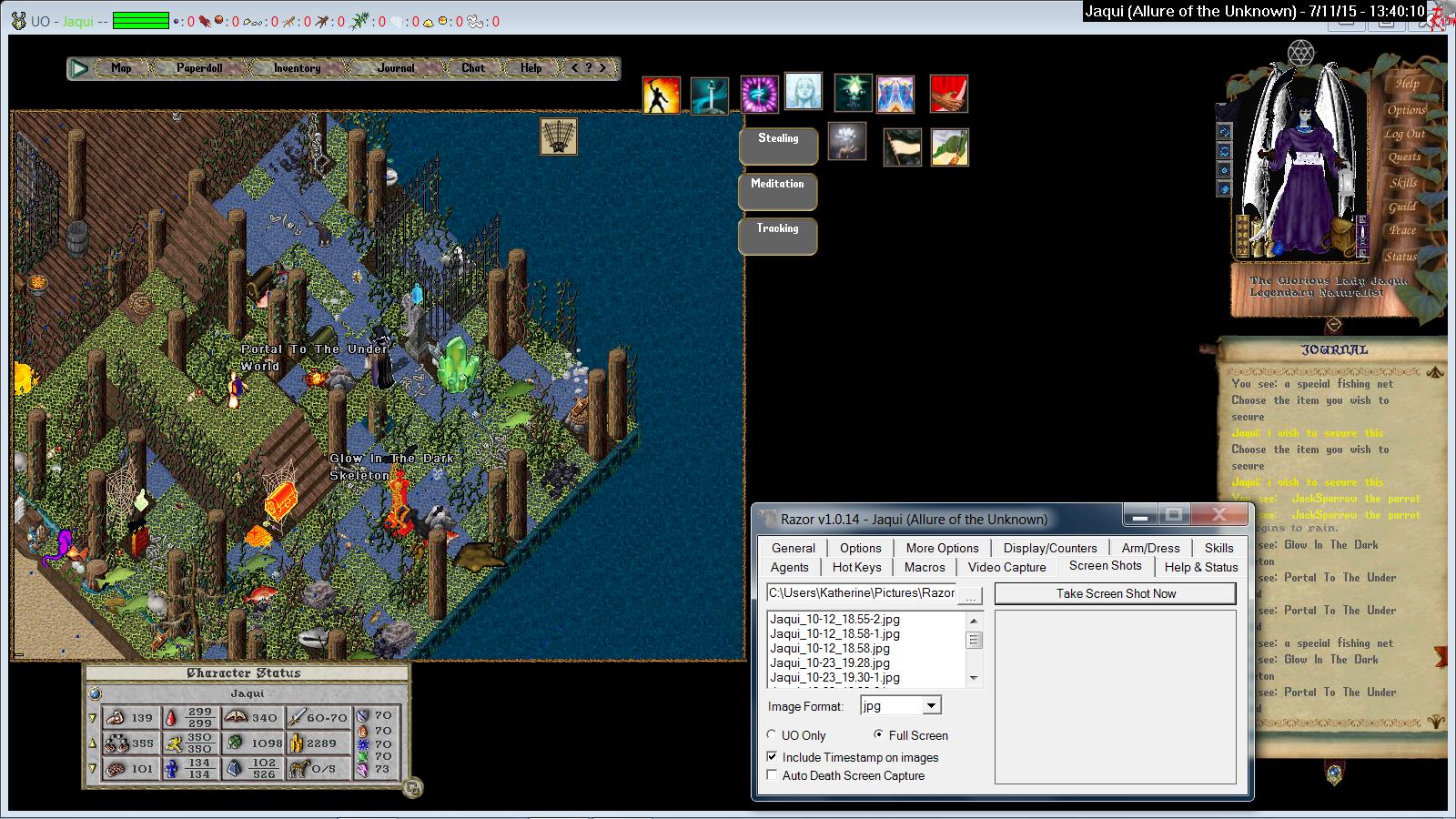Click the left bracket on the '< ? >' menu item
This screenshot has height=819, width=1456.
(x=574, y=68)
